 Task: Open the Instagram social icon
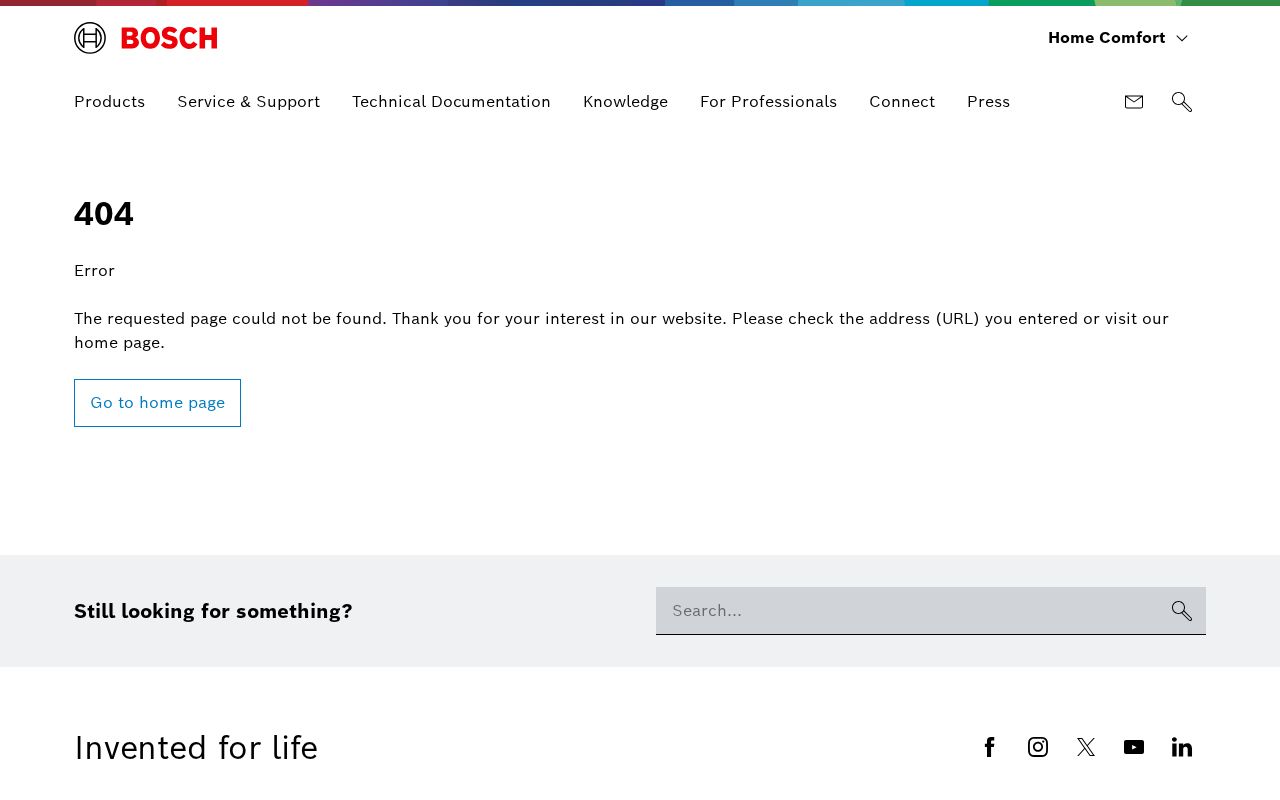click(x=1038, y=747)
